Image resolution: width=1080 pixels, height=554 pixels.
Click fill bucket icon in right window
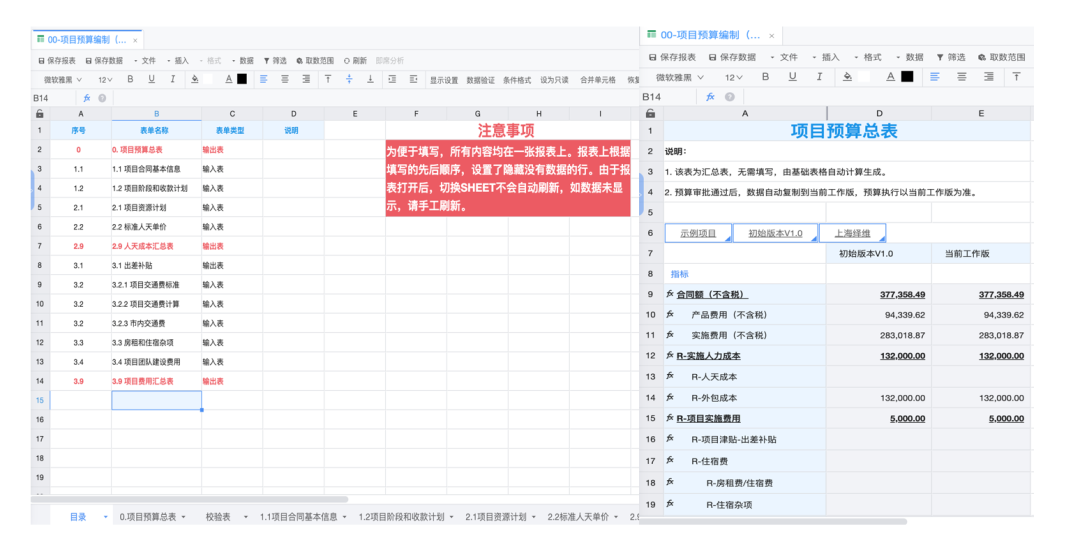(847, 77)
